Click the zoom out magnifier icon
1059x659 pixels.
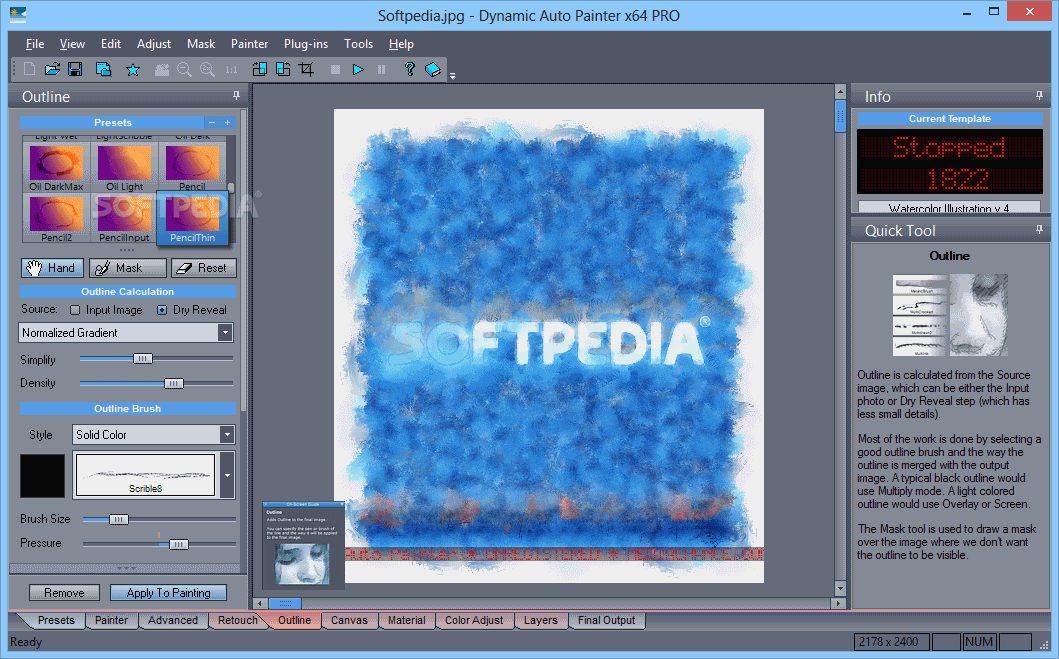pyautogui.click(x=184, y=70)
